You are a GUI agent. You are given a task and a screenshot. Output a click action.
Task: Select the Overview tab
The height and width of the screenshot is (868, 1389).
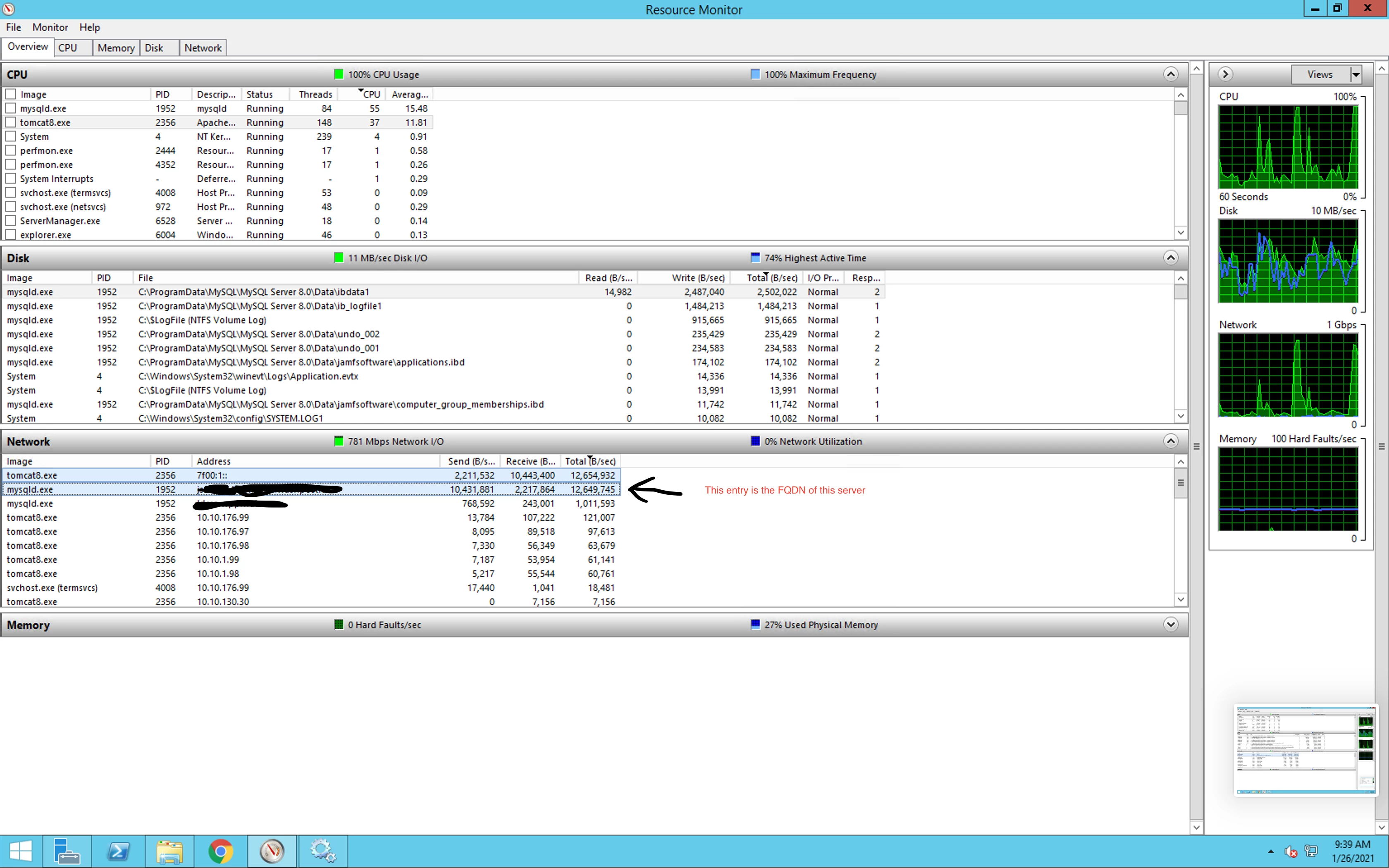(x=28, y=46)
